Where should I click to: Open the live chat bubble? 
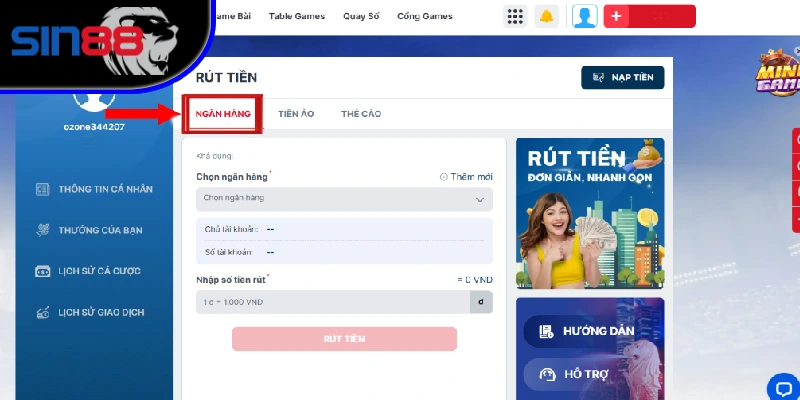pos(783,387)
